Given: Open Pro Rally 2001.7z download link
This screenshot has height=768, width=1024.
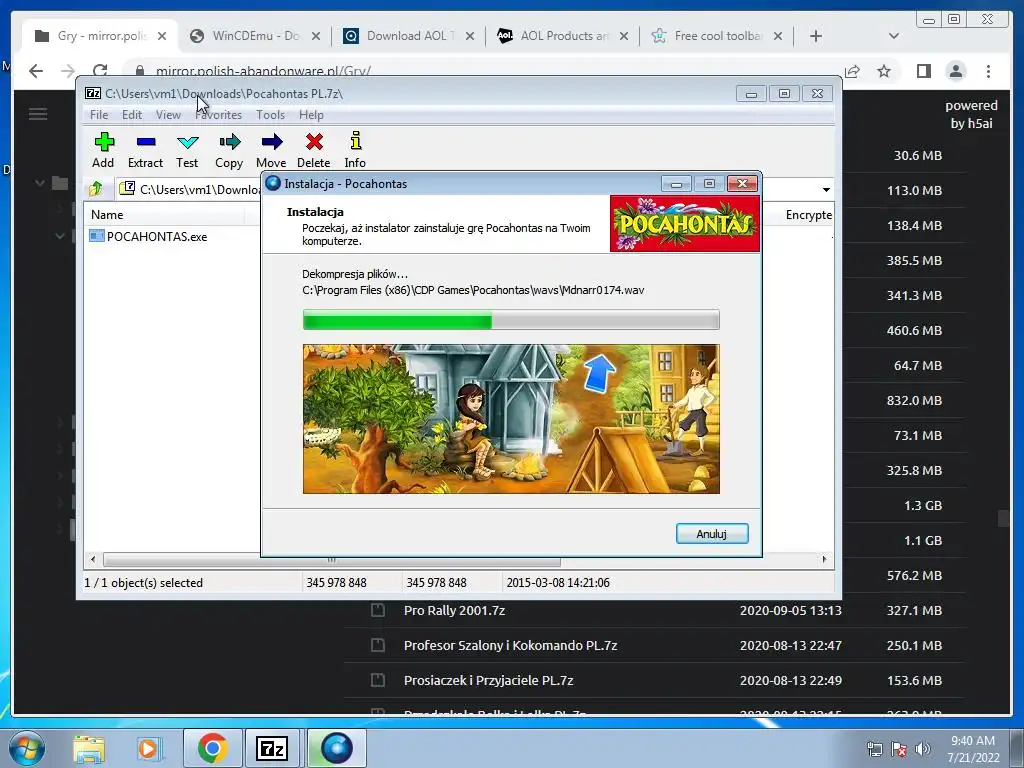Looking at the screenshot, I should pyautogui.click(x=455, y=611).
